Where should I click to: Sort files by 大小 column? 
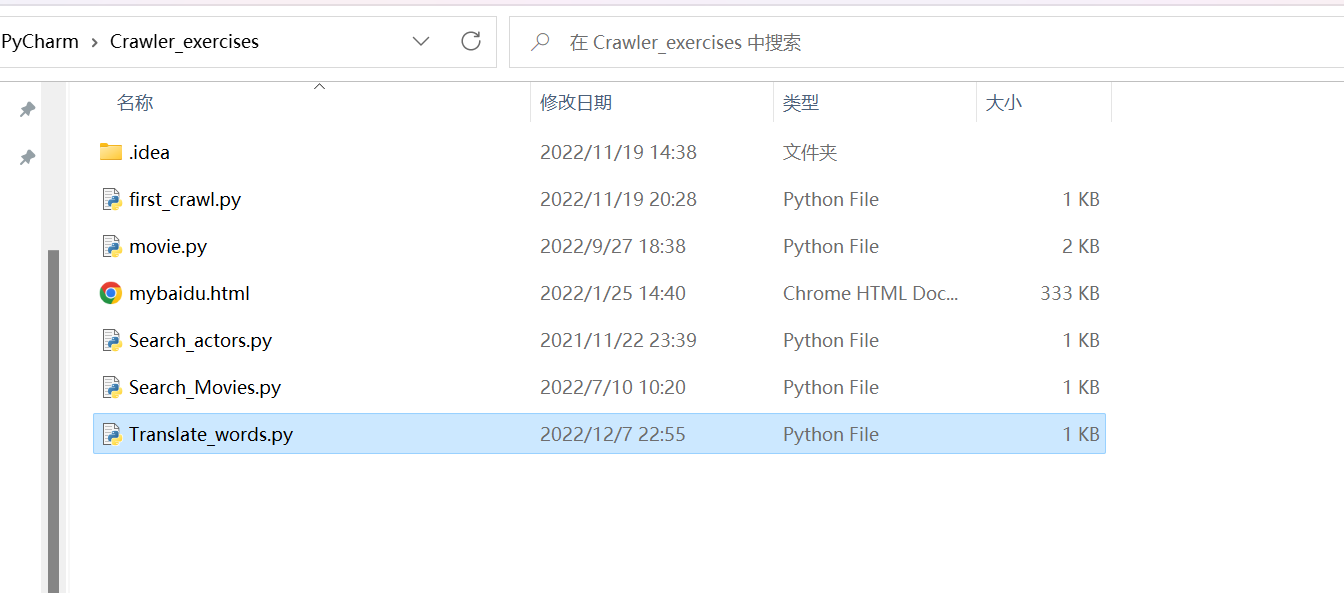[1003, 102]
